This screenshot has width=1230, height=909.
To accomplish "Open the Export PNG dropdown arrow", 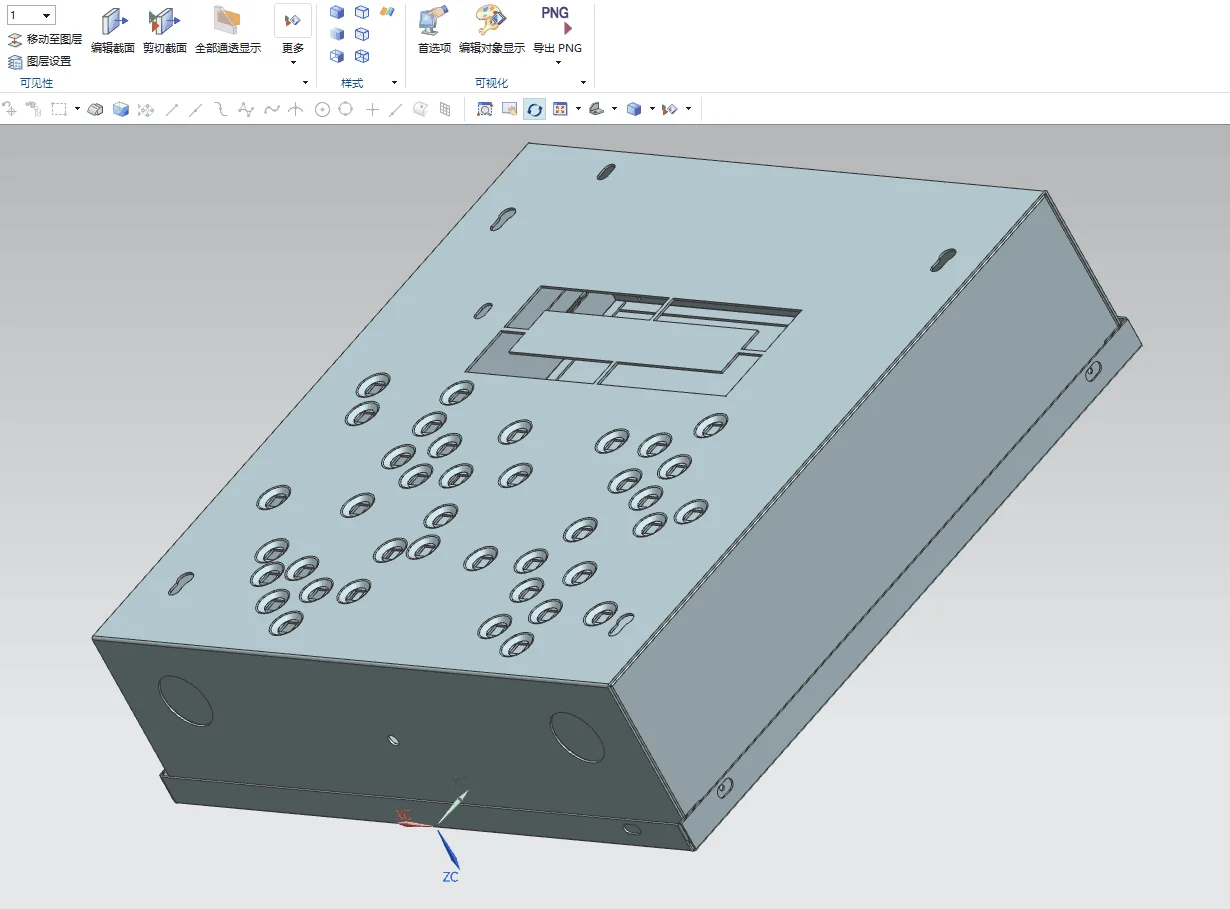I will [557, 63].
